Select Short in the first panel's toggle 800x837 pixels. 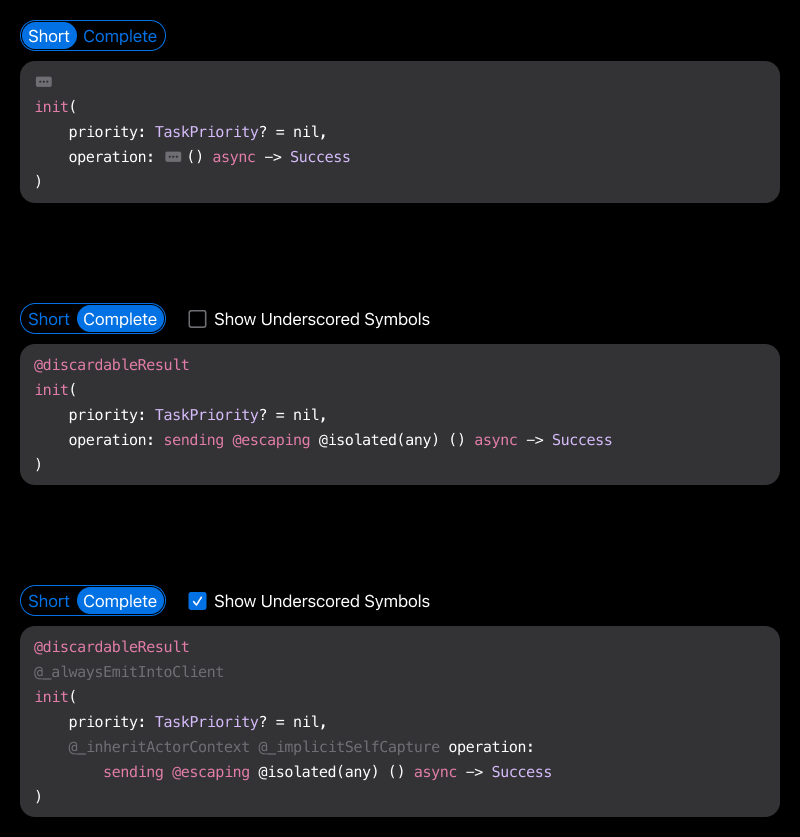click(x=49, y=36)
